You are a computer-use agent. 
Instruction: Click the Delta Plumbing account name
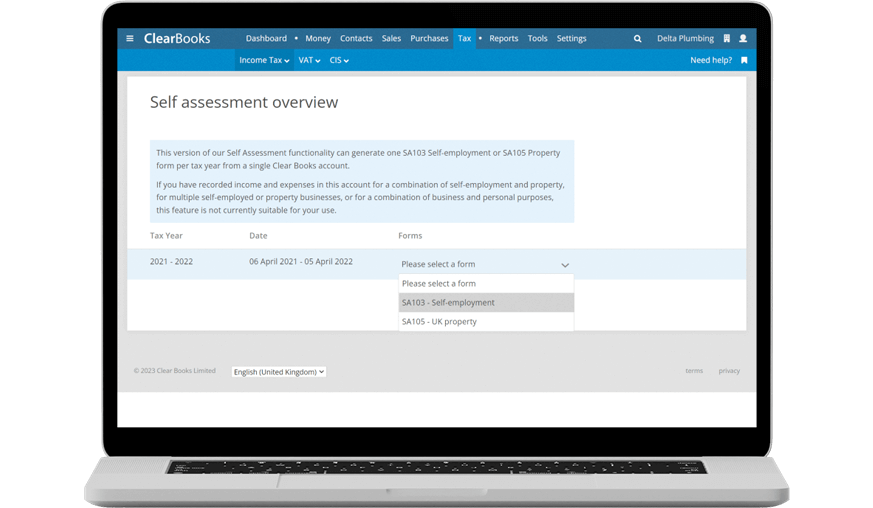click(x=685, y=38)
